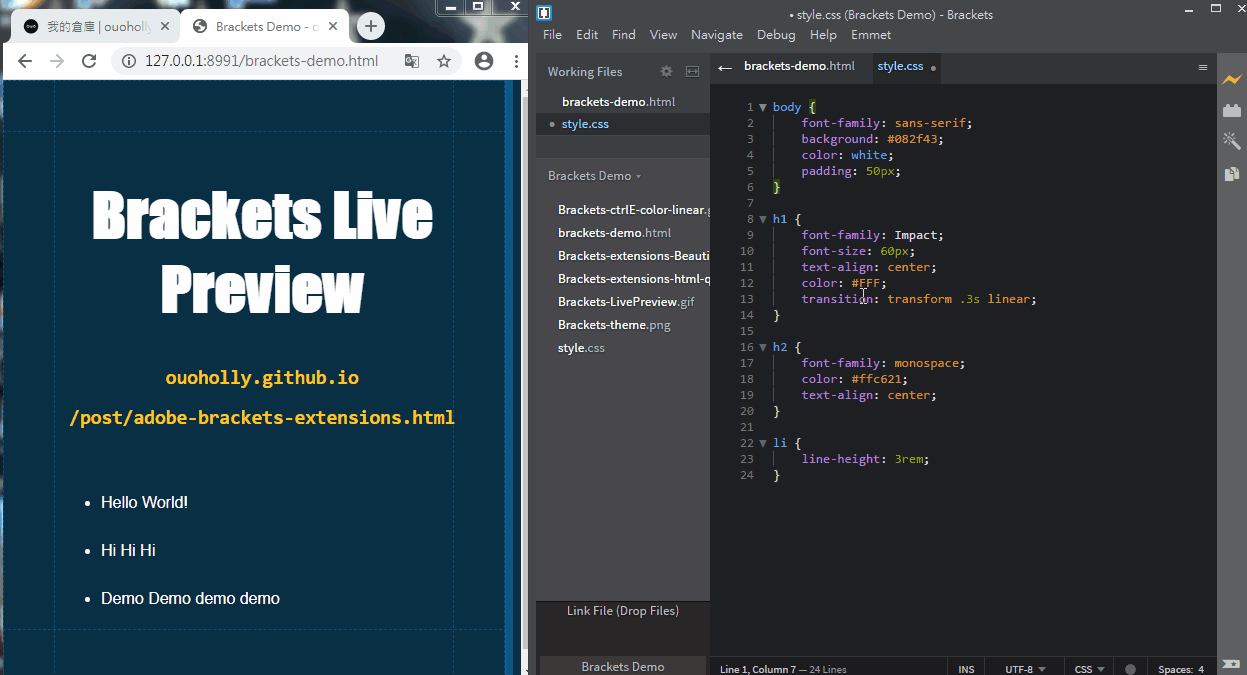The width and height of the screenshot is (1247, 675).
Task: Open Working Files settings gear icon
Action: pos(666,71)
